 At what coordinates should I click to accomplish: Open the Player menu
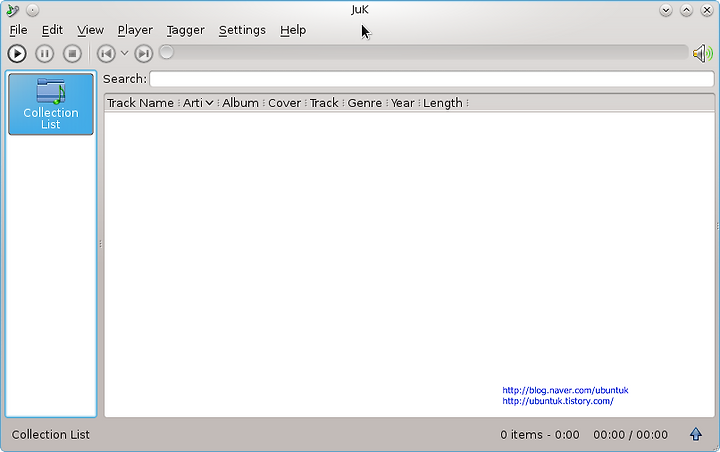tap(135, 30)
